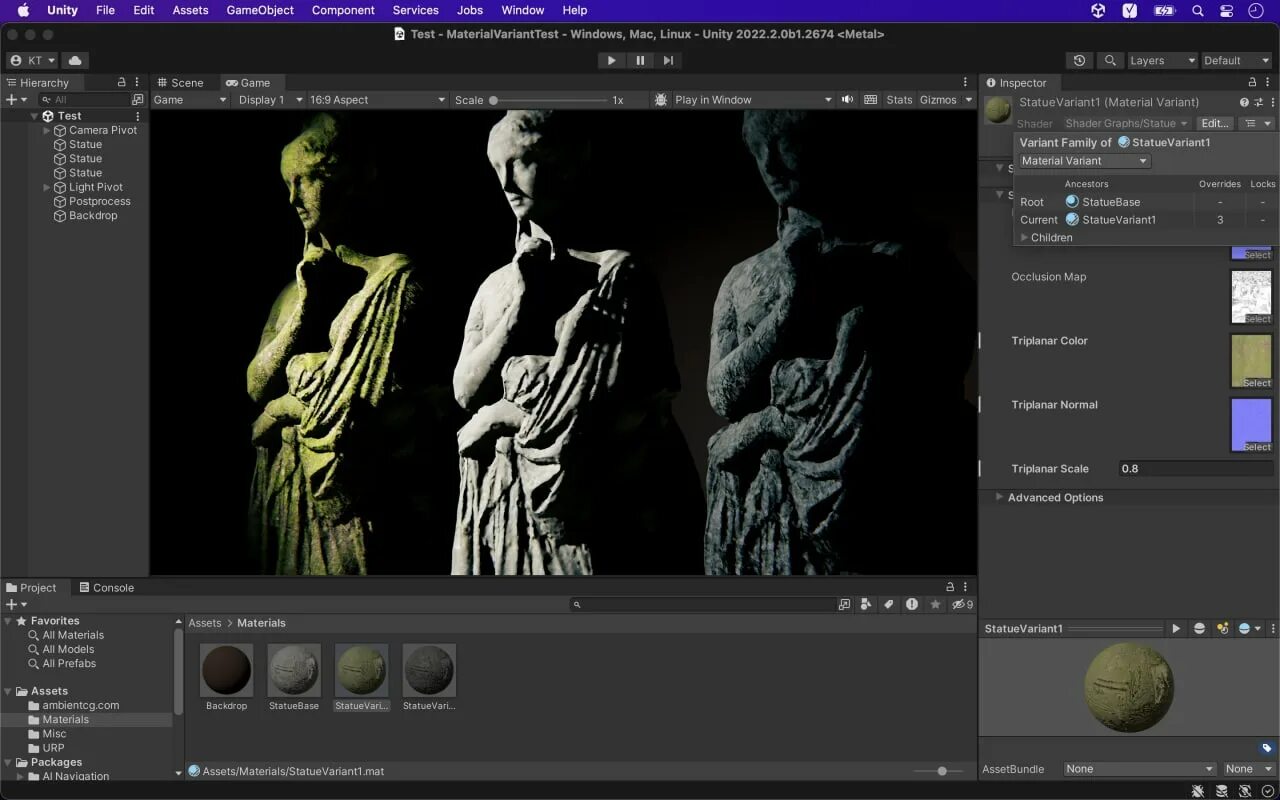The image size is (1280, 800).
Task: Open the AssetBundle None dropdown
Action: point(1138,769)
